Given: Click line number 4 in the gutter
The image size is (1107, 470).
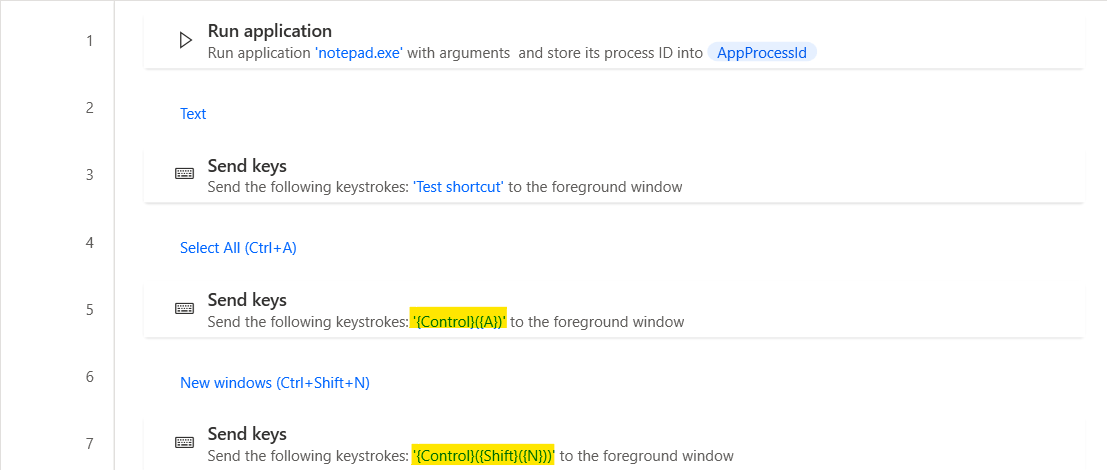Looking at the screenshot, I should click(x=89, y=242).
